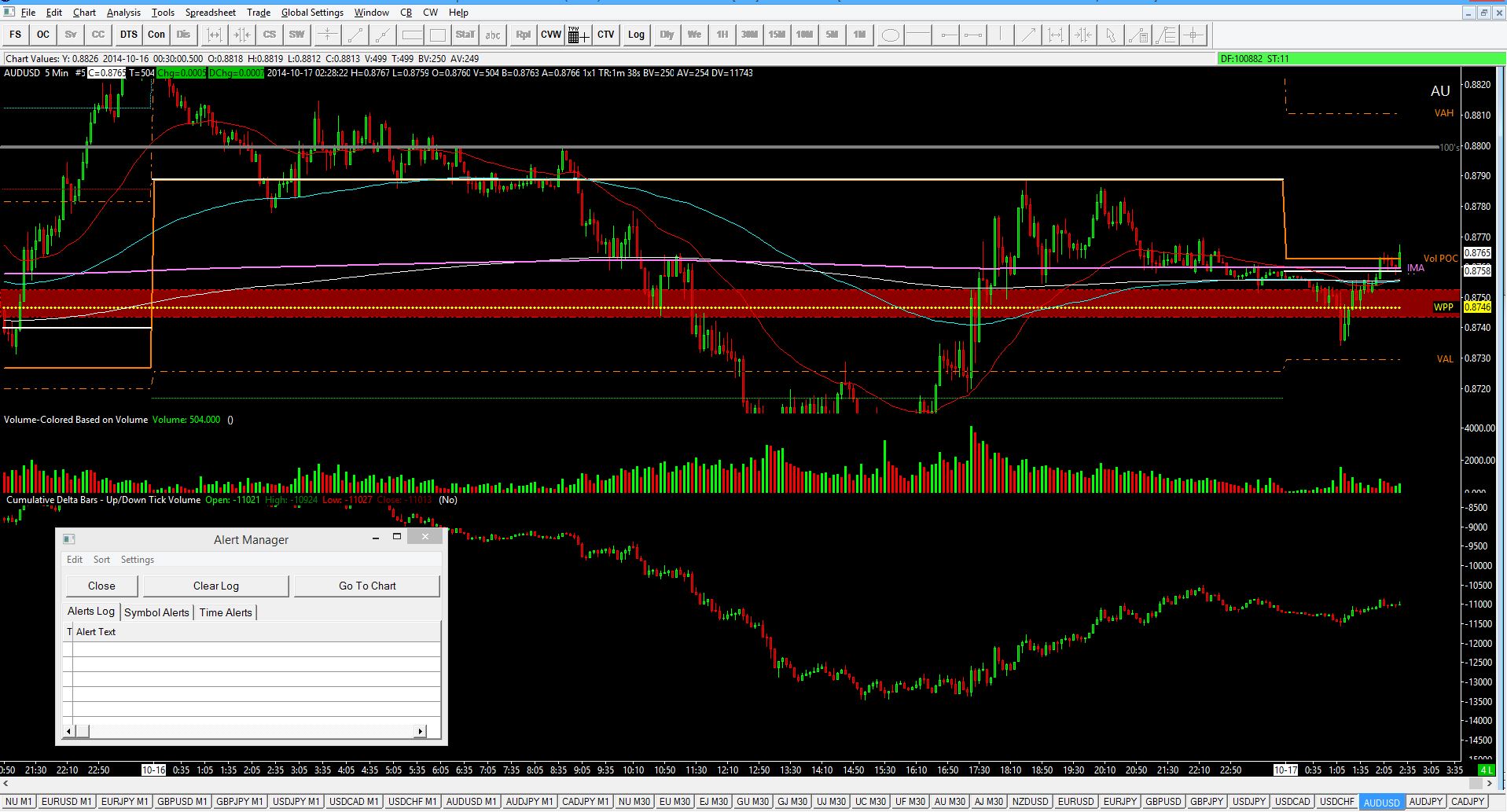Open the File menu
The height and width of the screenshot is (812, 1507).
28,13
